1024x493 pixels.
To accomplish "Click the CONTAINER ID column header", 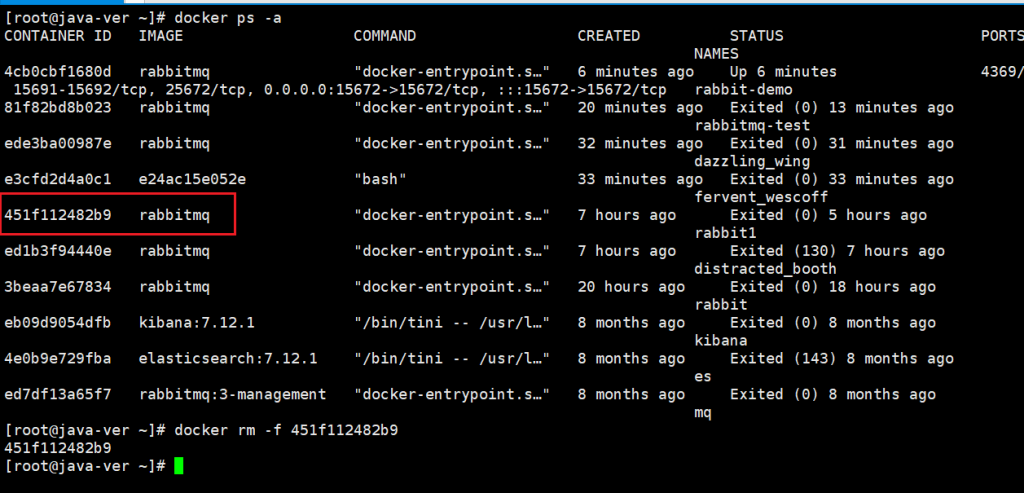I will coord(63,36).
